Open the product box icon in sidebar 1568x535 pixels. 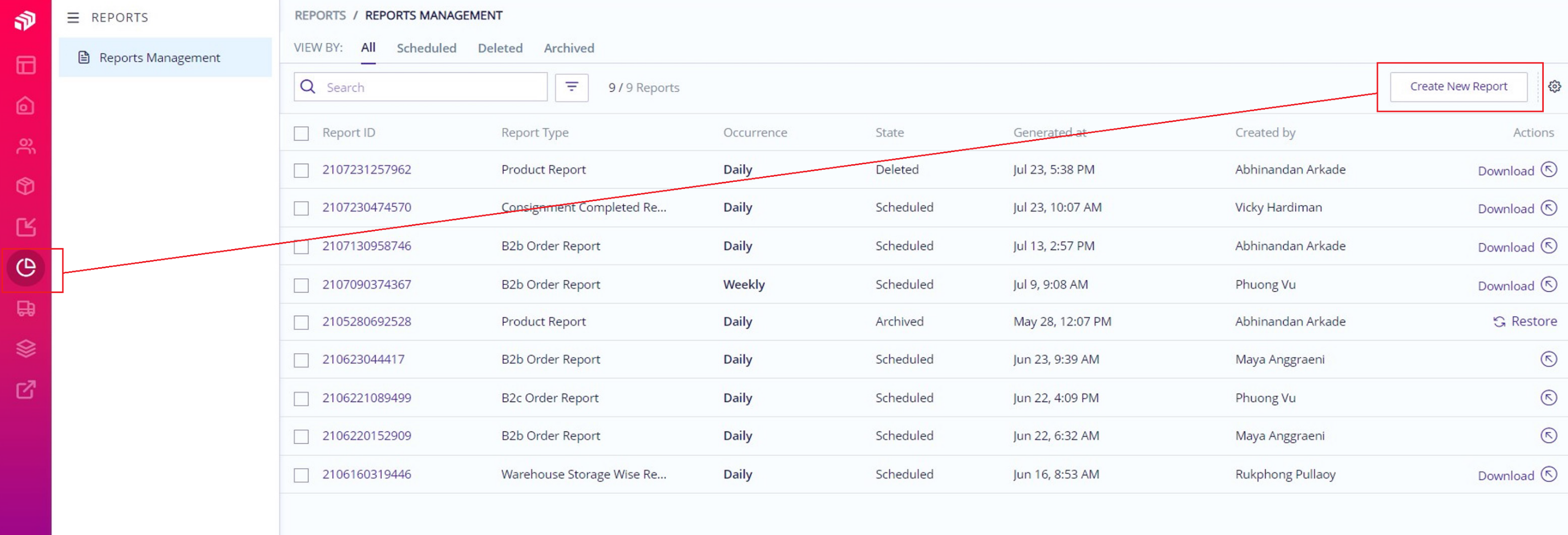[25, 186]
